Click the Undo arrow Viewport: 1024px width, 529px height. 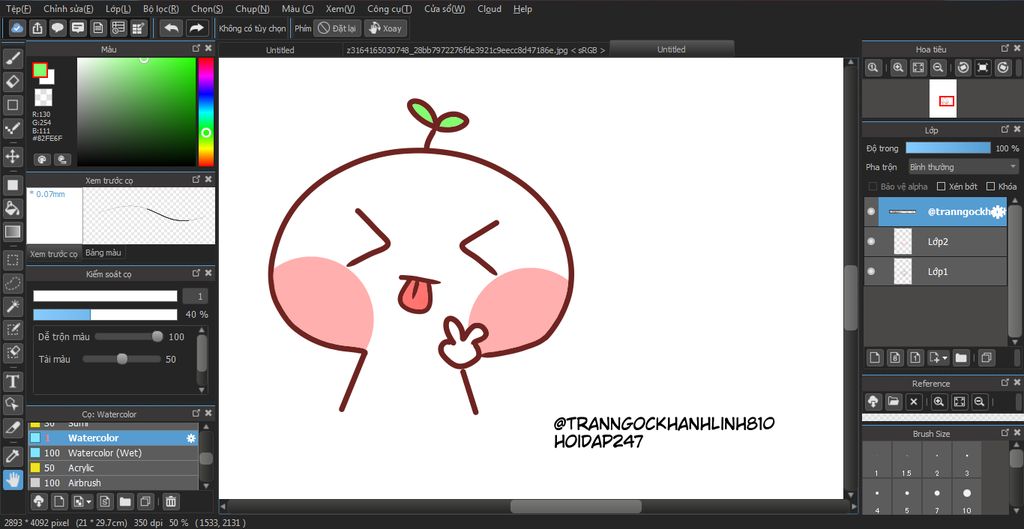pyautogui.click(x=171, y=28)
